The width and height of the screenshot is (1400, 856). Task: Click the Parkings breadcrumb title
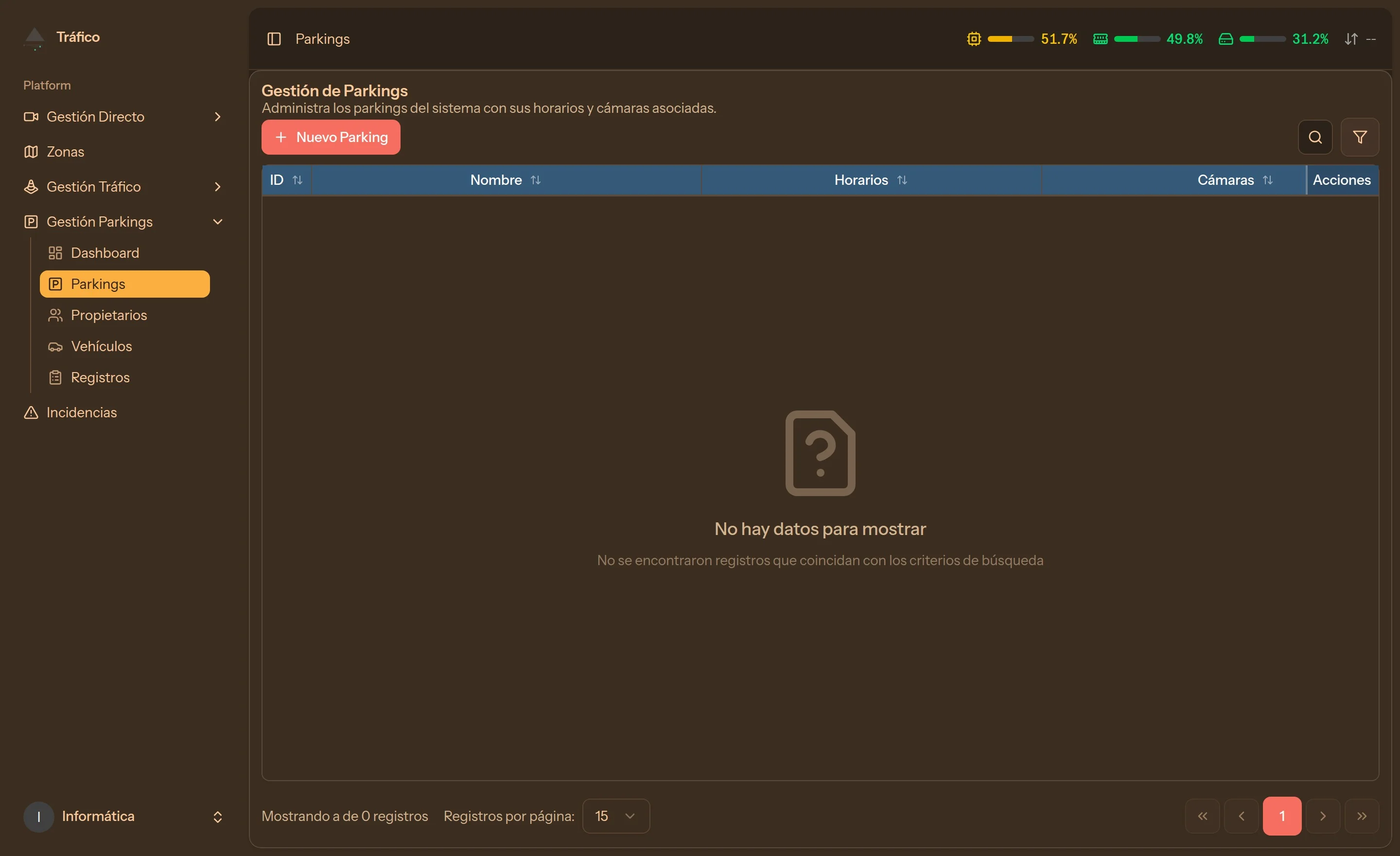[323, 38]
